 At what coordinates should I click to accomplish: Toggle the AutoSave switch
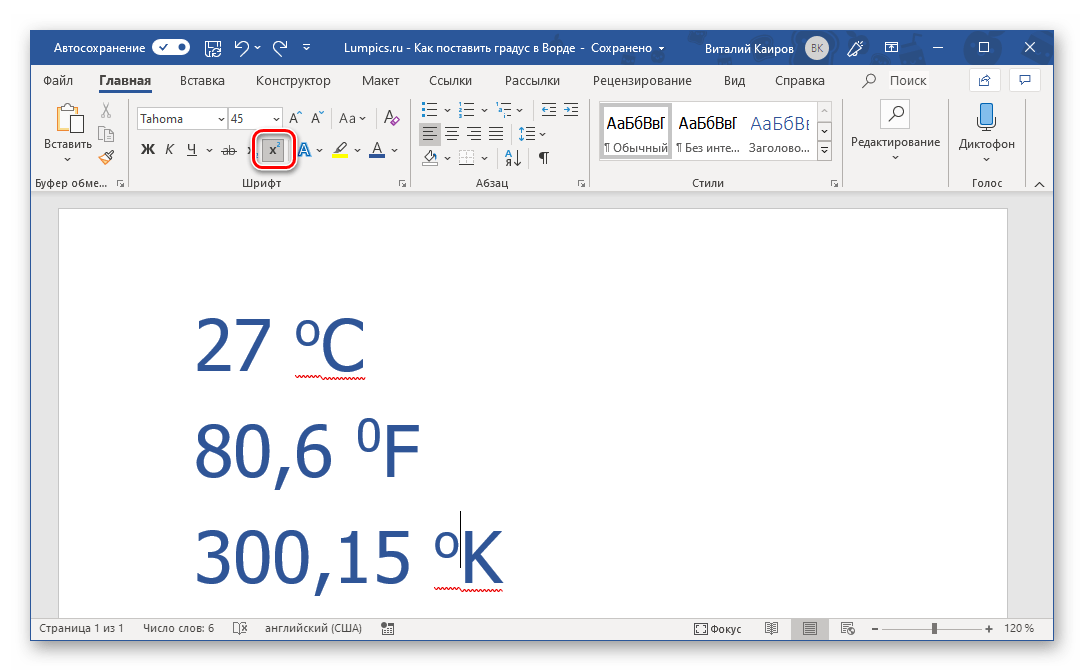pyautogui.click(x=171, y=48)
